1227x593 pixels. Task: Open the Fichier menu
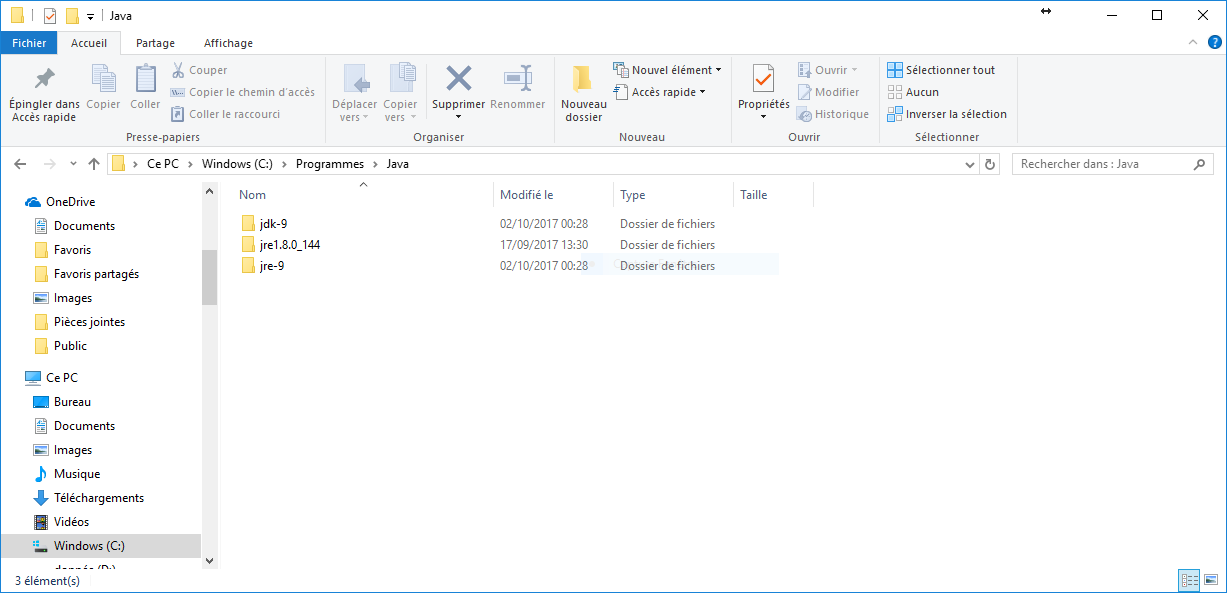[x=29, y=43]
